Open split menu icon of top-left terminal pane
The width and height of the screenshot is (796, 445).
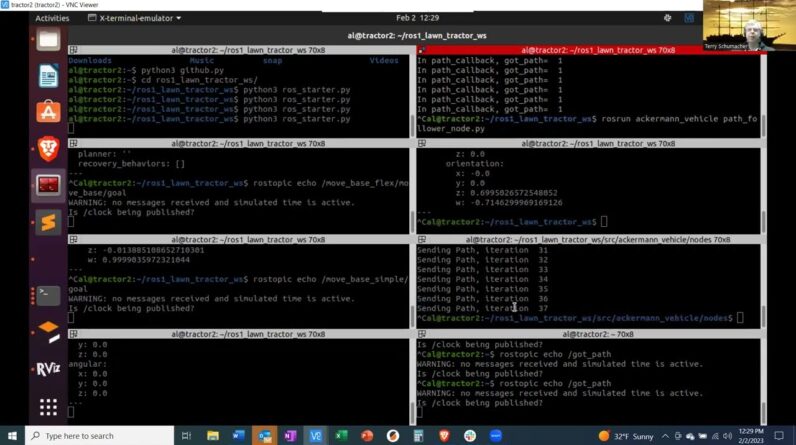(x=74, y=50)
